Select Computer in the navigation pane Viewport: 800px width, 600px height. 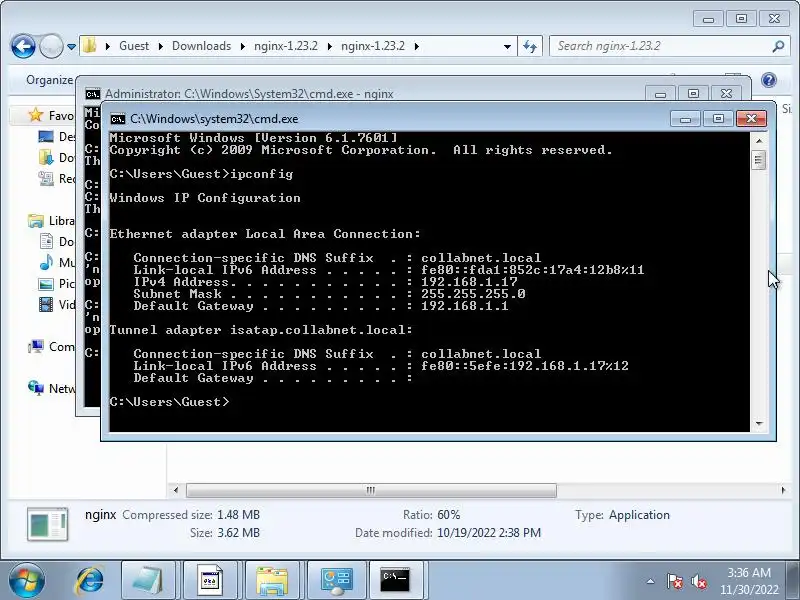[x=50, y=346]
